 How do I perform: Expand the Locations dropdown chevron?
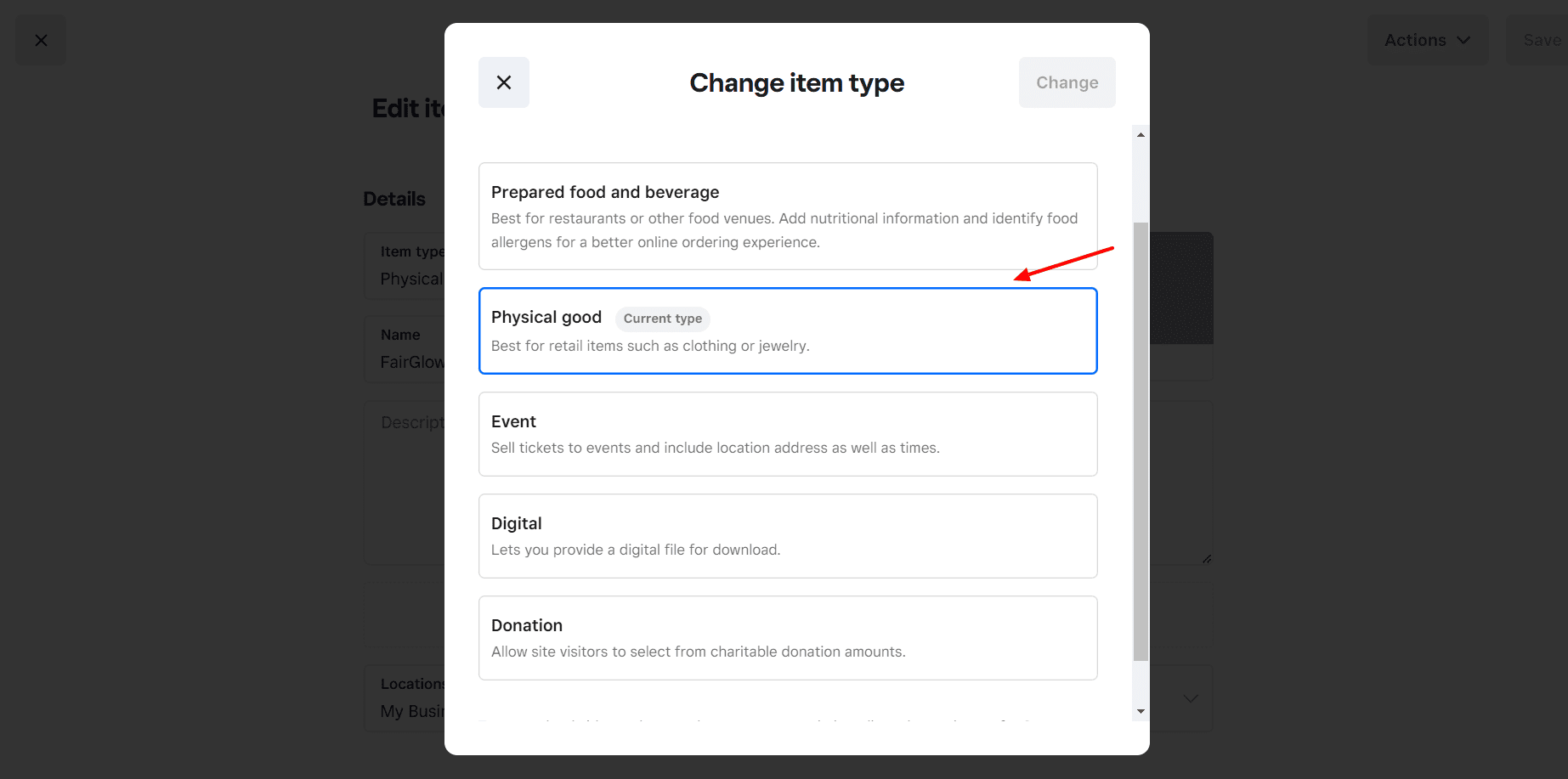coord(1191,698)
